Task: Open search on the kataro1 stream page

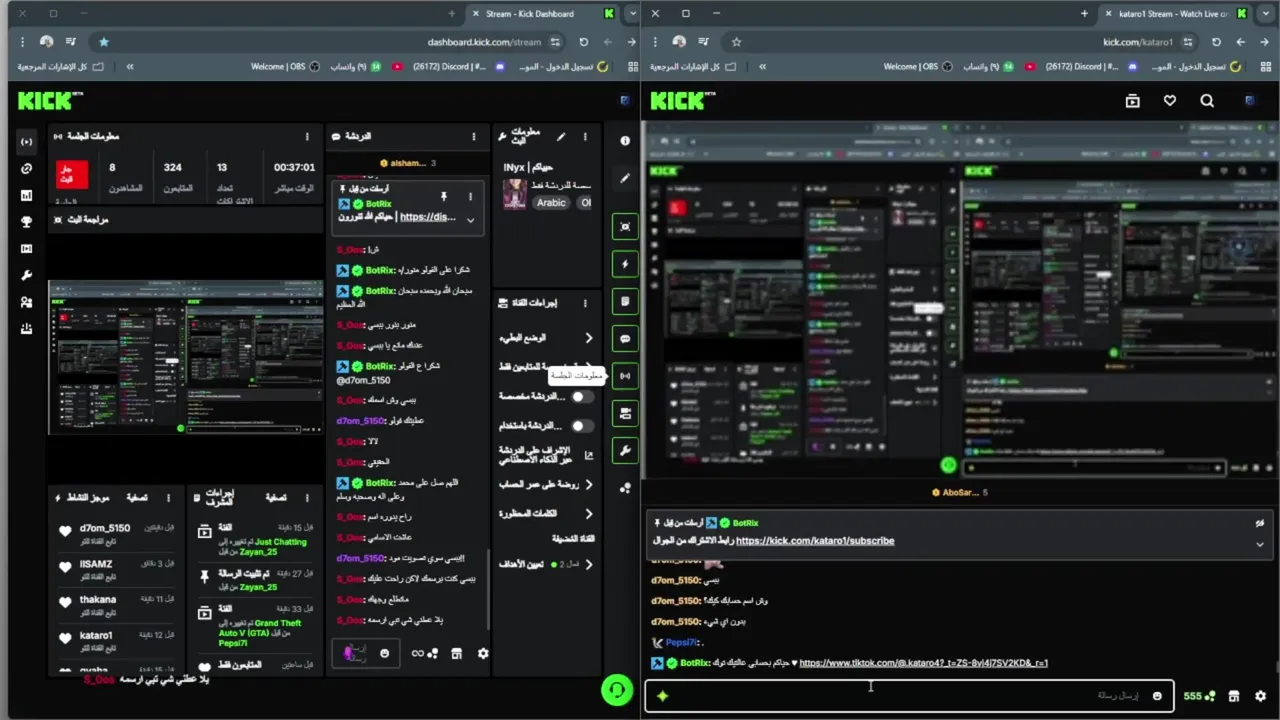Action: (x=1207, y=101)
